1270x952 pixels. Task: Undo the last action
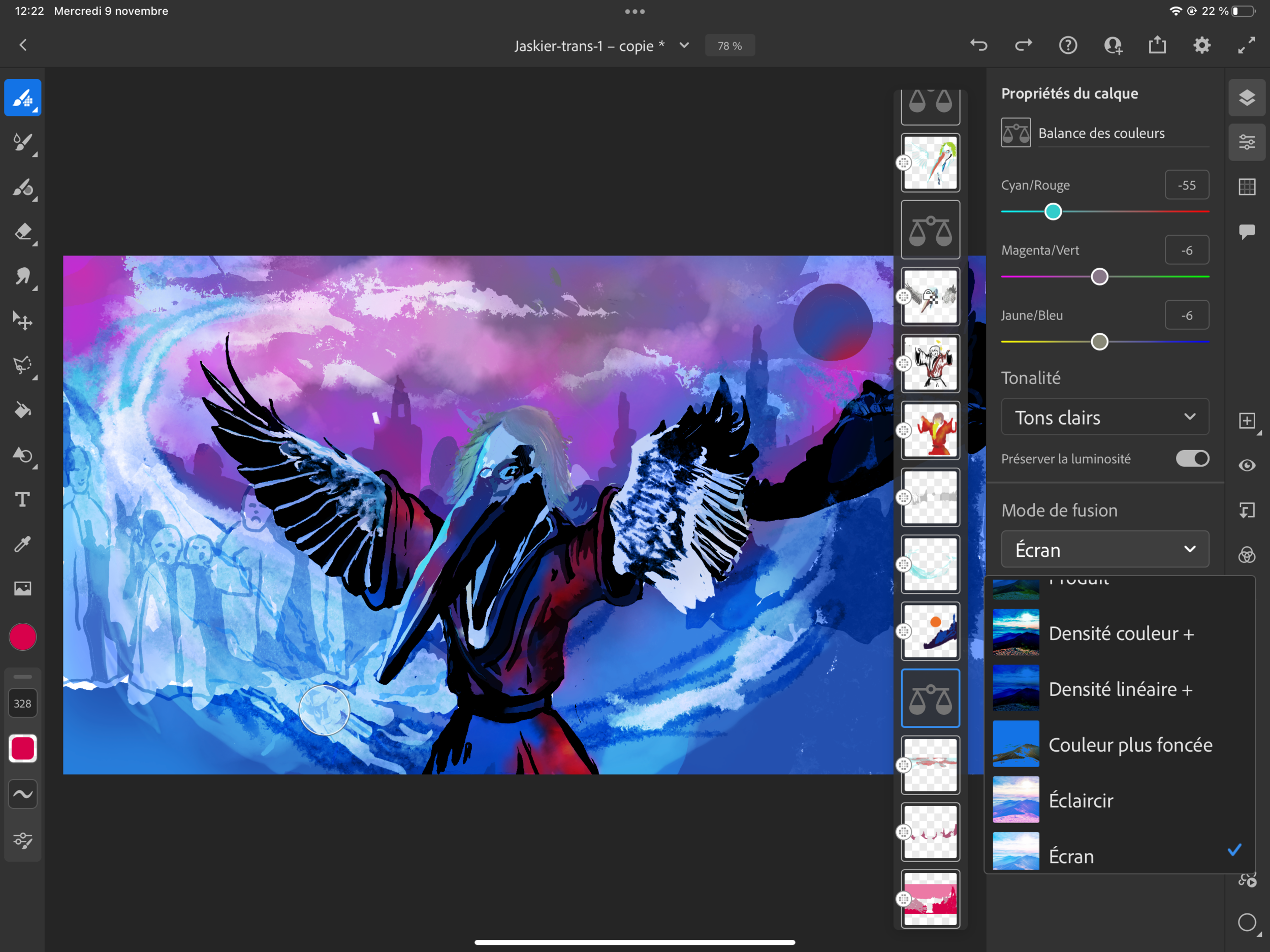click(x=978, y=45)
